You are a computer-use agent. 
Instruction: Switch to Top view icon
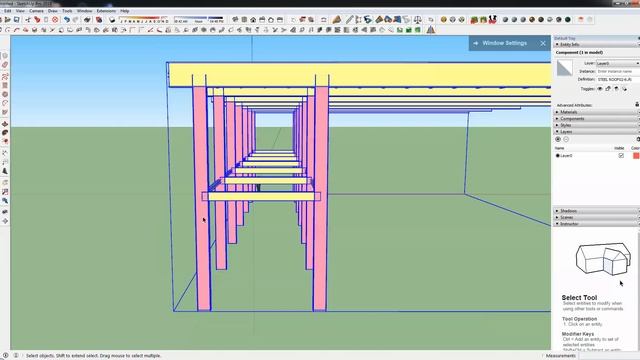(x=244, y=20)
